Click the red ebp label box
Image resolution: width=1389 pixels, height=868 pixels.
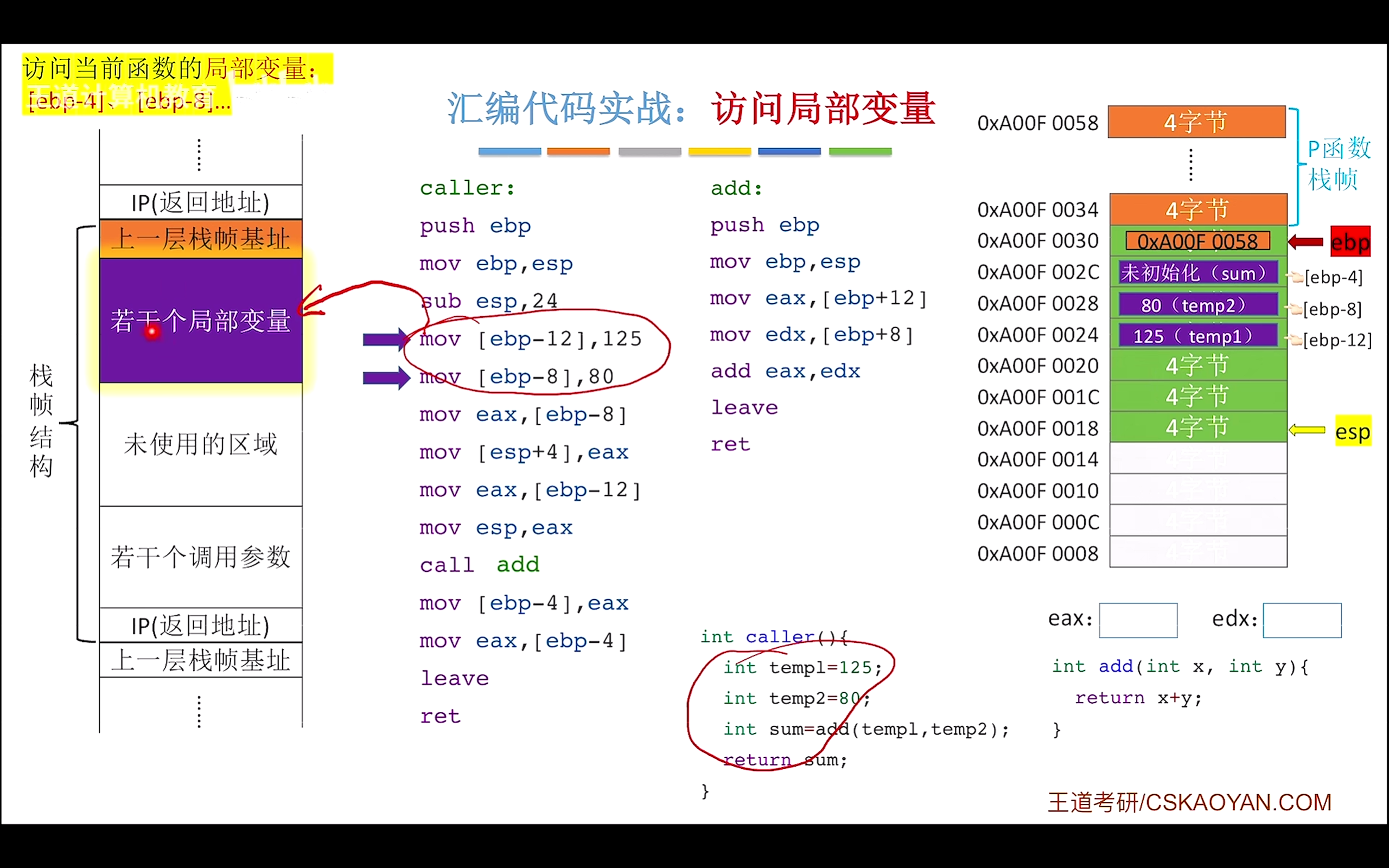pyautogui.click(x=1350, y=242)
